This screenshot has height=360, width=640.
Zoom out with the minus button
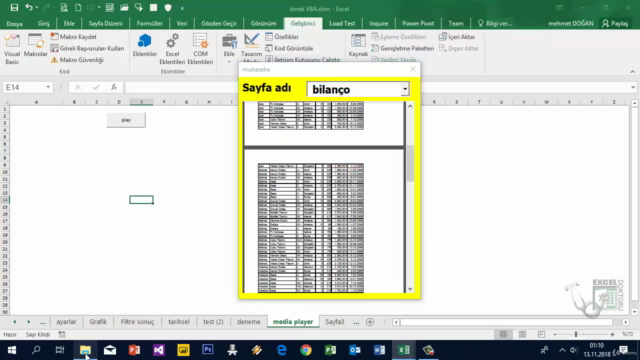(555, 334)
